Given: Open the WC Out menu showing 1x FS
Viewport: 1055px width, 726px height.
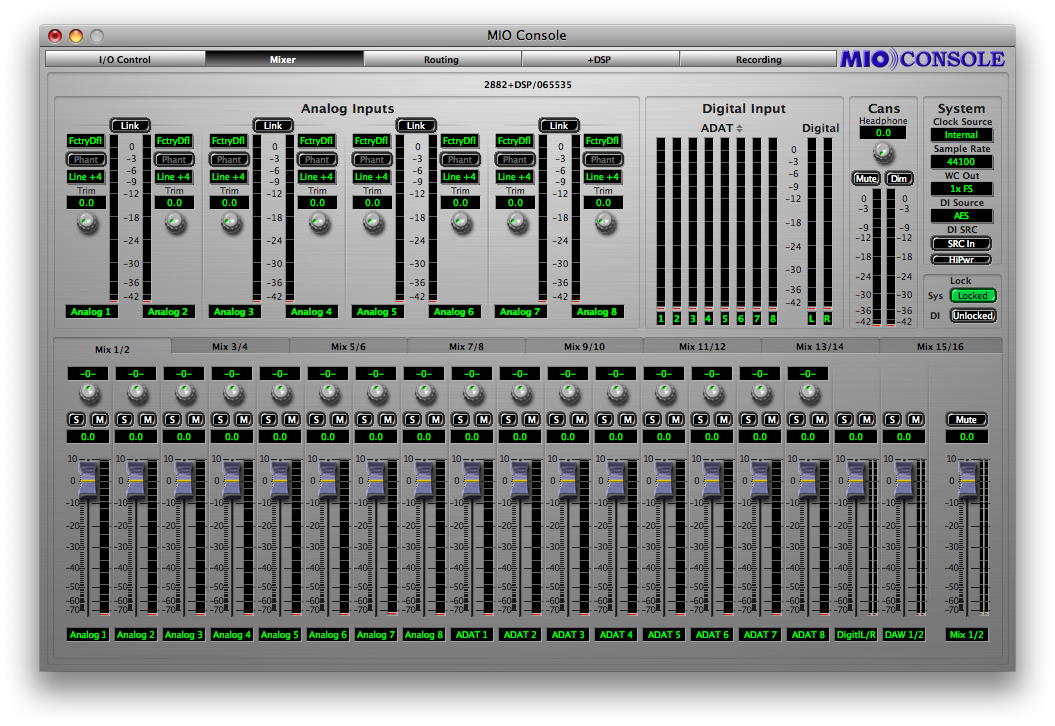Looking at the screenshot, I should [961, 188].
